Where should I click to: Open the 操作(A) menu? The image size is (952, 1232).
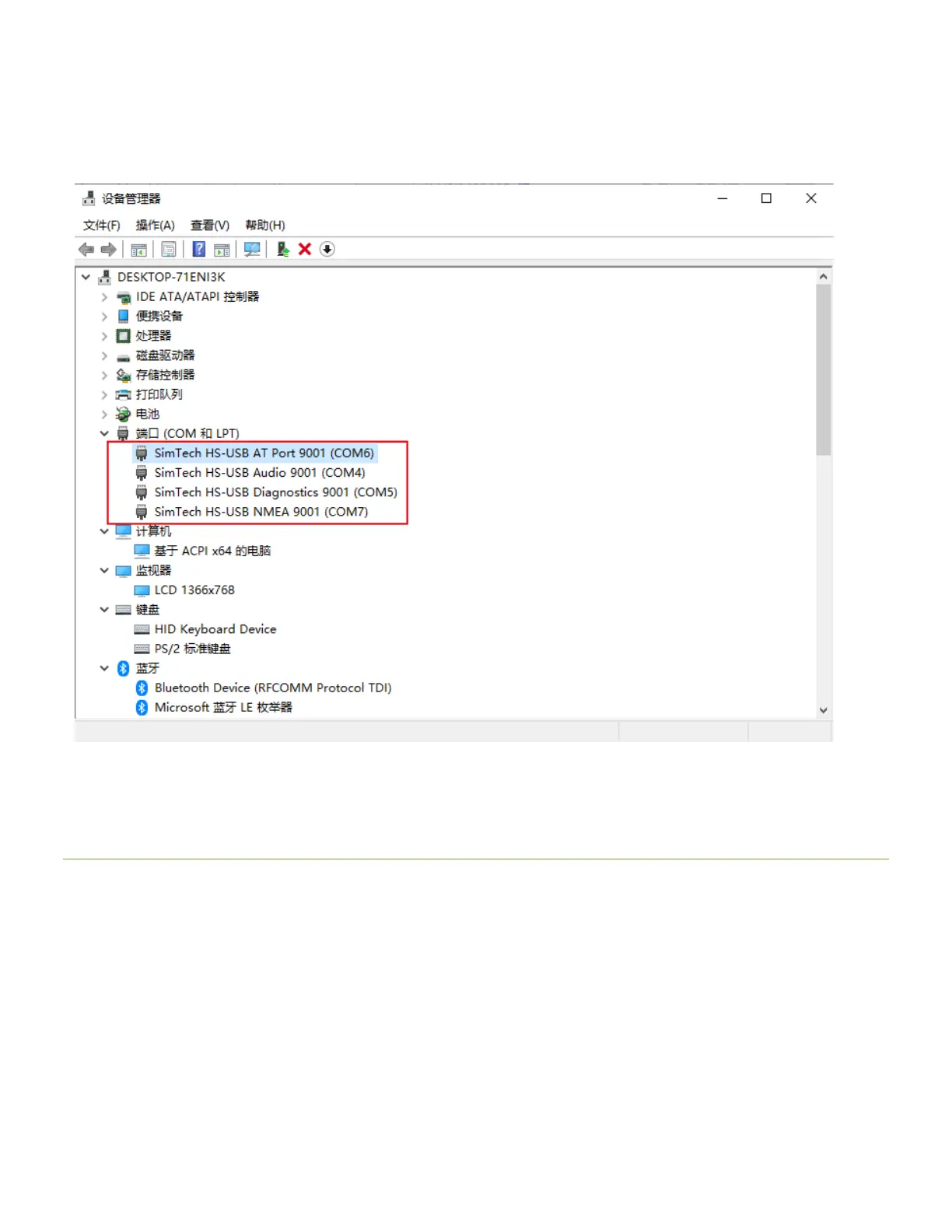coord(155,226)
